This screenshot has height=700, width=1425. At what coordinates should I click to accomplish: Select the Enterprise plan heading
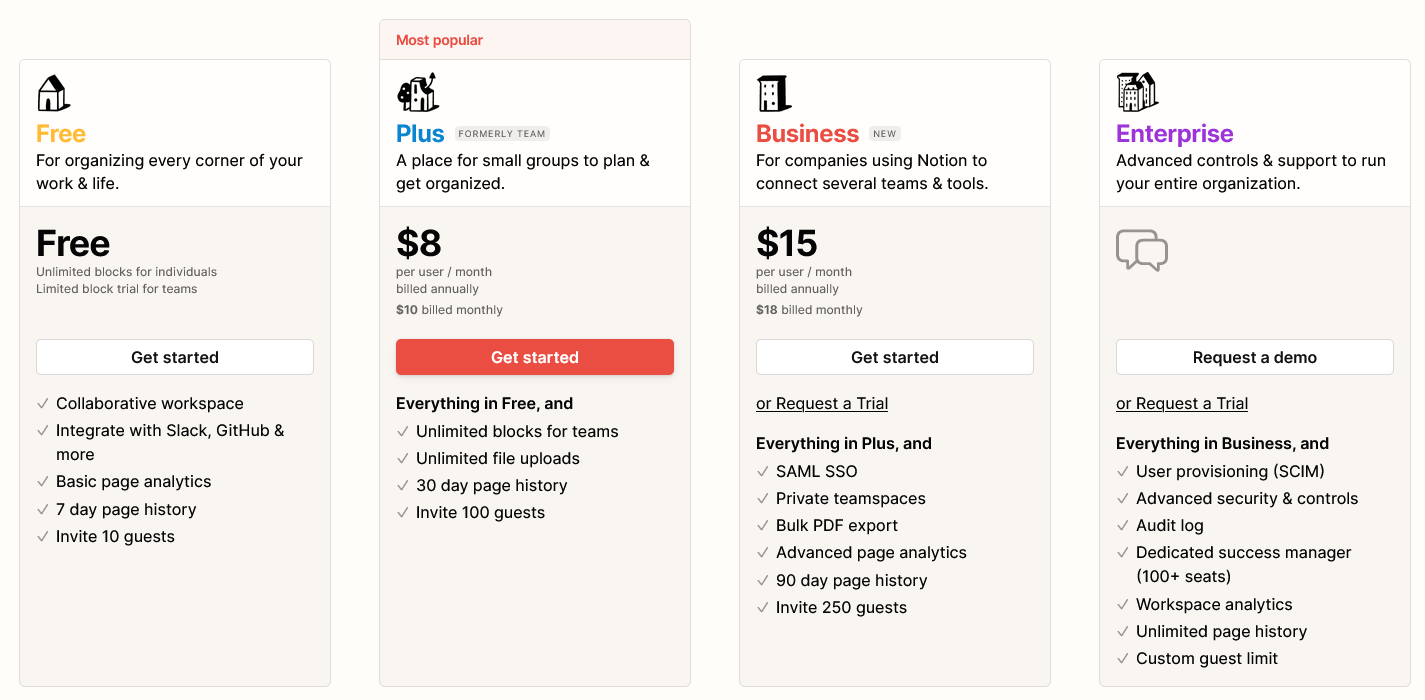coord(1175,134)
